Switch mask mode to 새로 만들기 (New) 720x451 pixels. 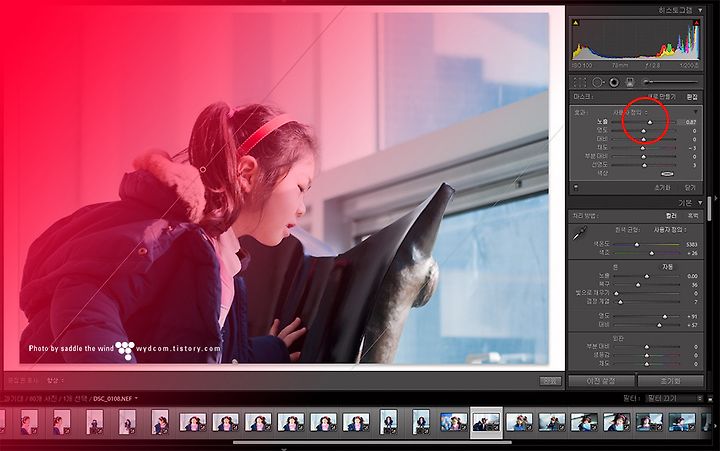[661, 97]
